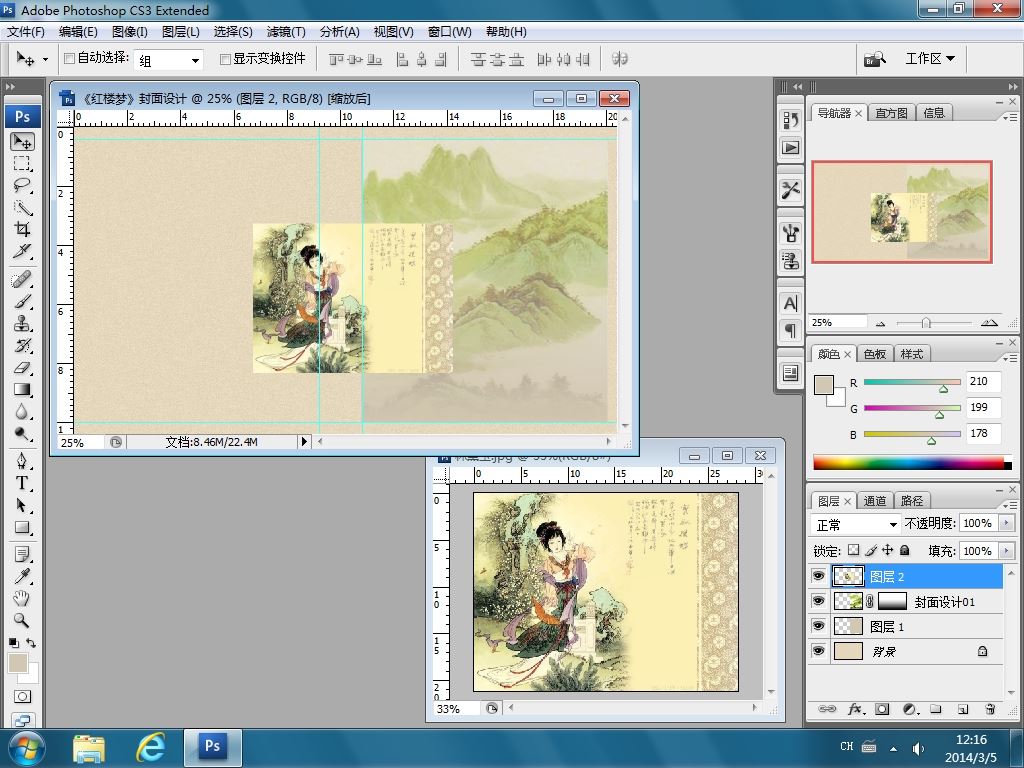Open Windows Explorer from taskbar
This screenshot has height=768, width=1024.
89,748
